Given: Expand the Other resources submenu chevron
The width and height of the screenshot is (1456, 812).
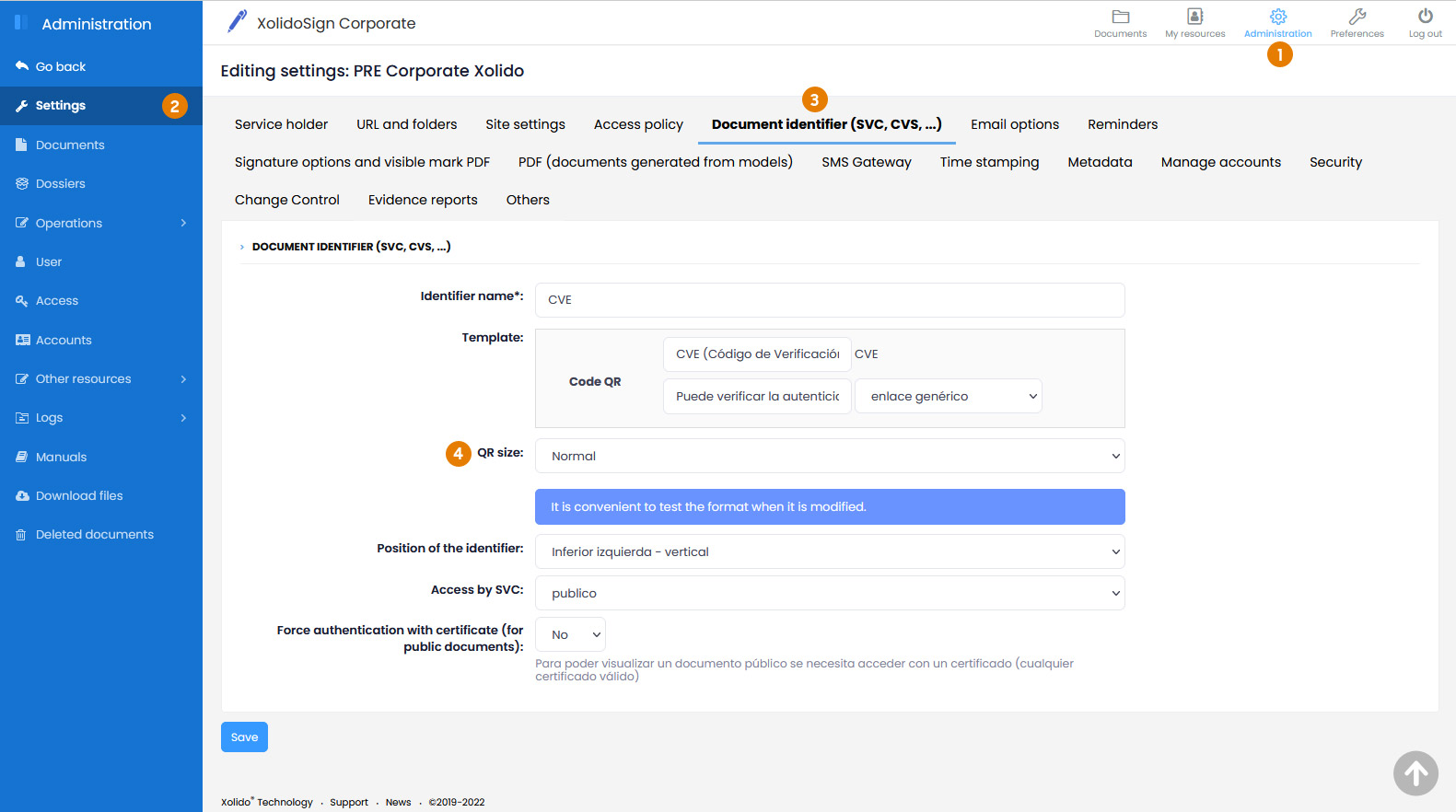Looking at the screenshot, I should point(184,379).
